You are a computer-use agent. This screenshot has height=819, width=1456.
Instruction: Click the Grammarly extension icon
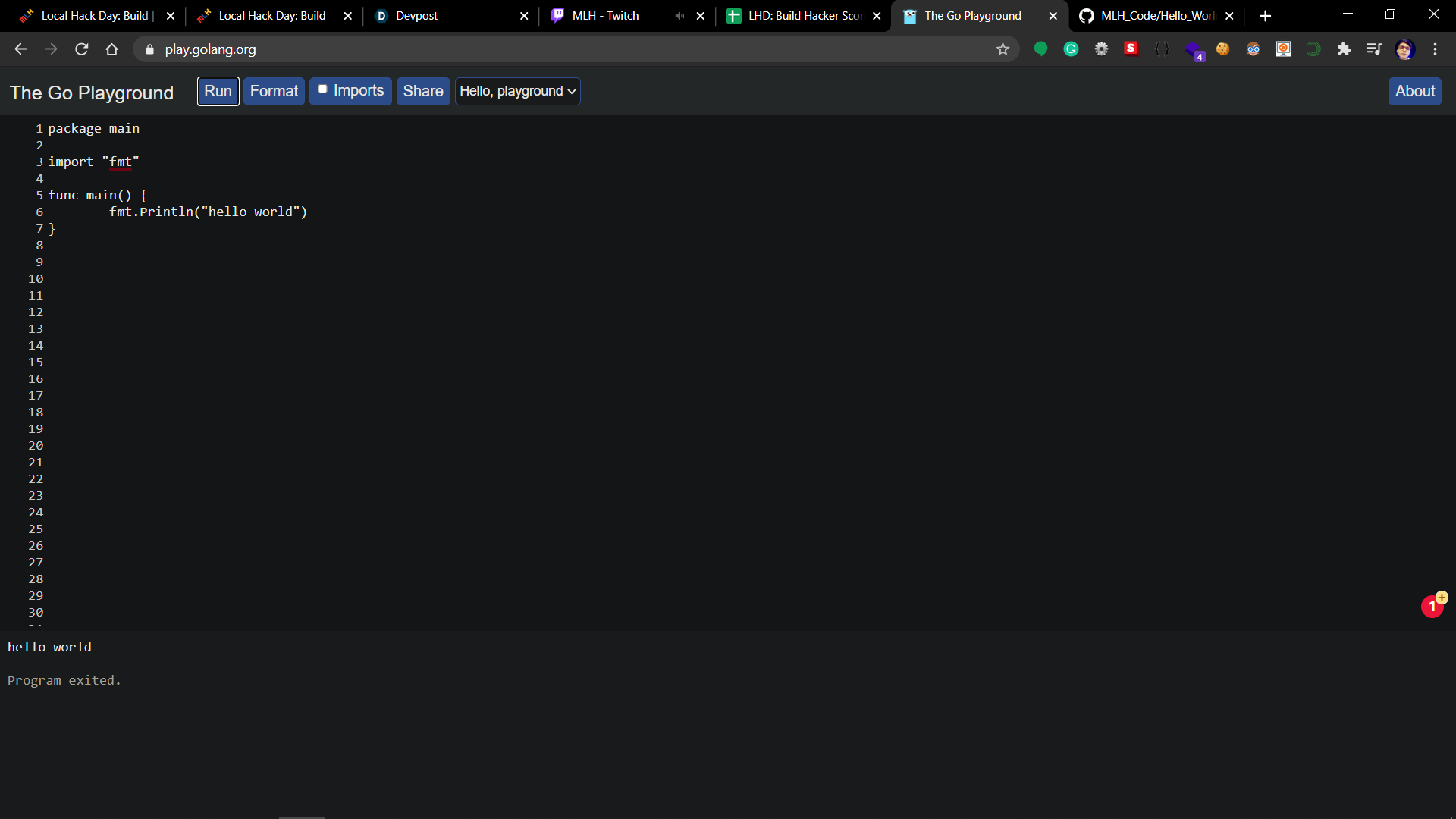tap(1071, 49)
